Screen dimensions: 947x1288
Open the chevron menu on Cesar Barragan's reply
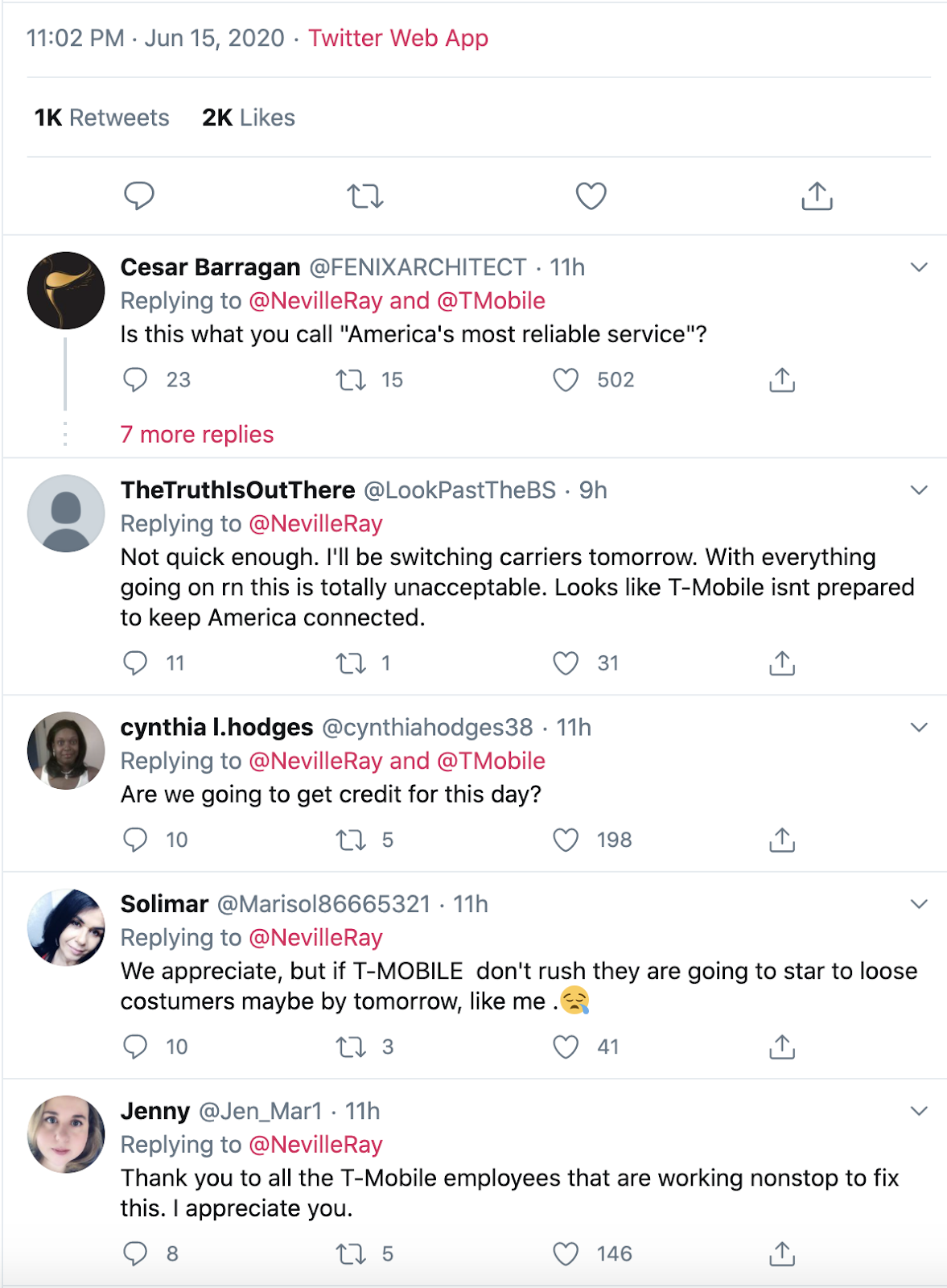pyautogui.click(x=919, y=267)
